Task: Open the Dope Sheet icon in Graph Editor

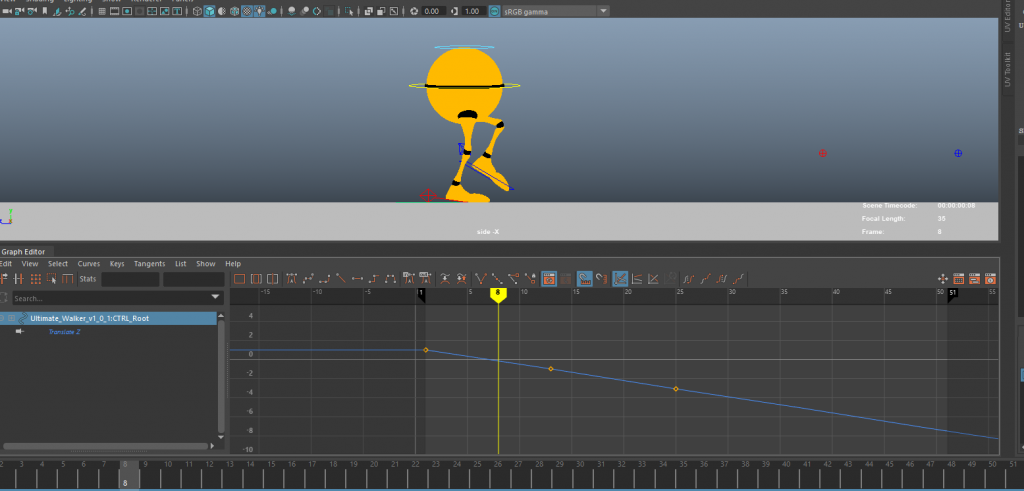Action: click(958, 279)
